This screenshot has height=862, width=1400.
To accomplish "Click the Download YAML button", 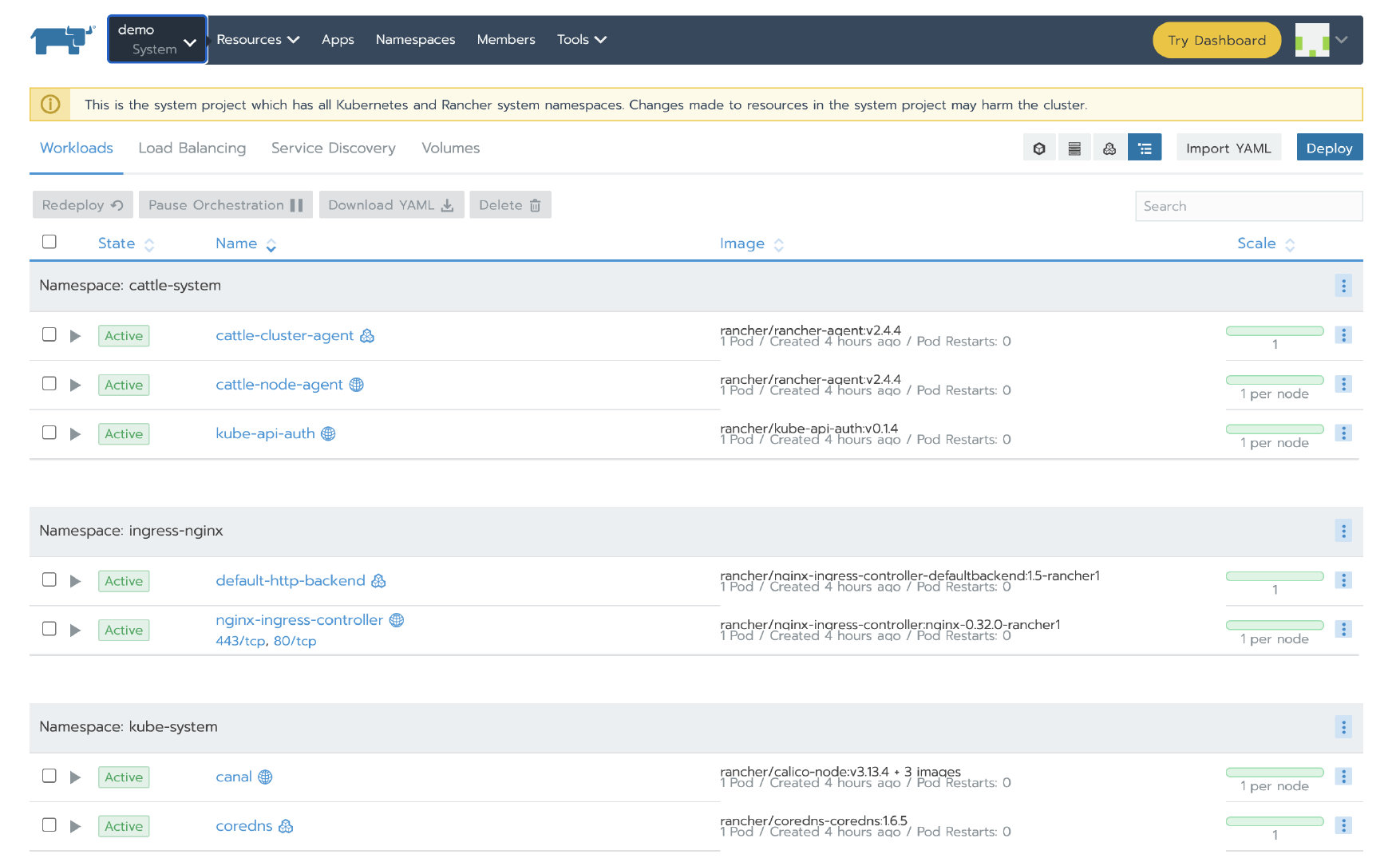I will [x=391, y=205].
